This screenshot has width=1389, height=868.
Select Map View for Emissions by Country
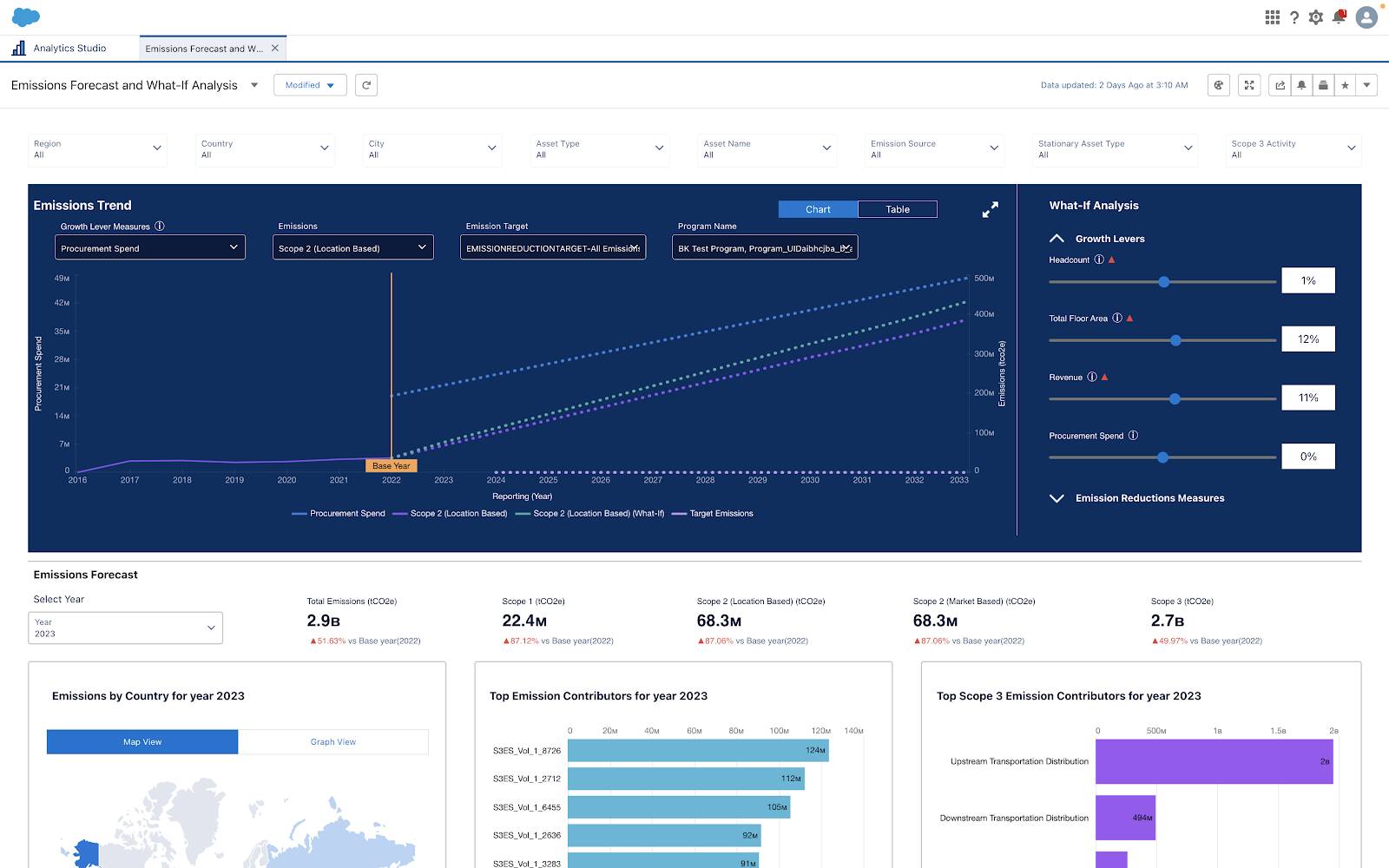pos(142,741)
